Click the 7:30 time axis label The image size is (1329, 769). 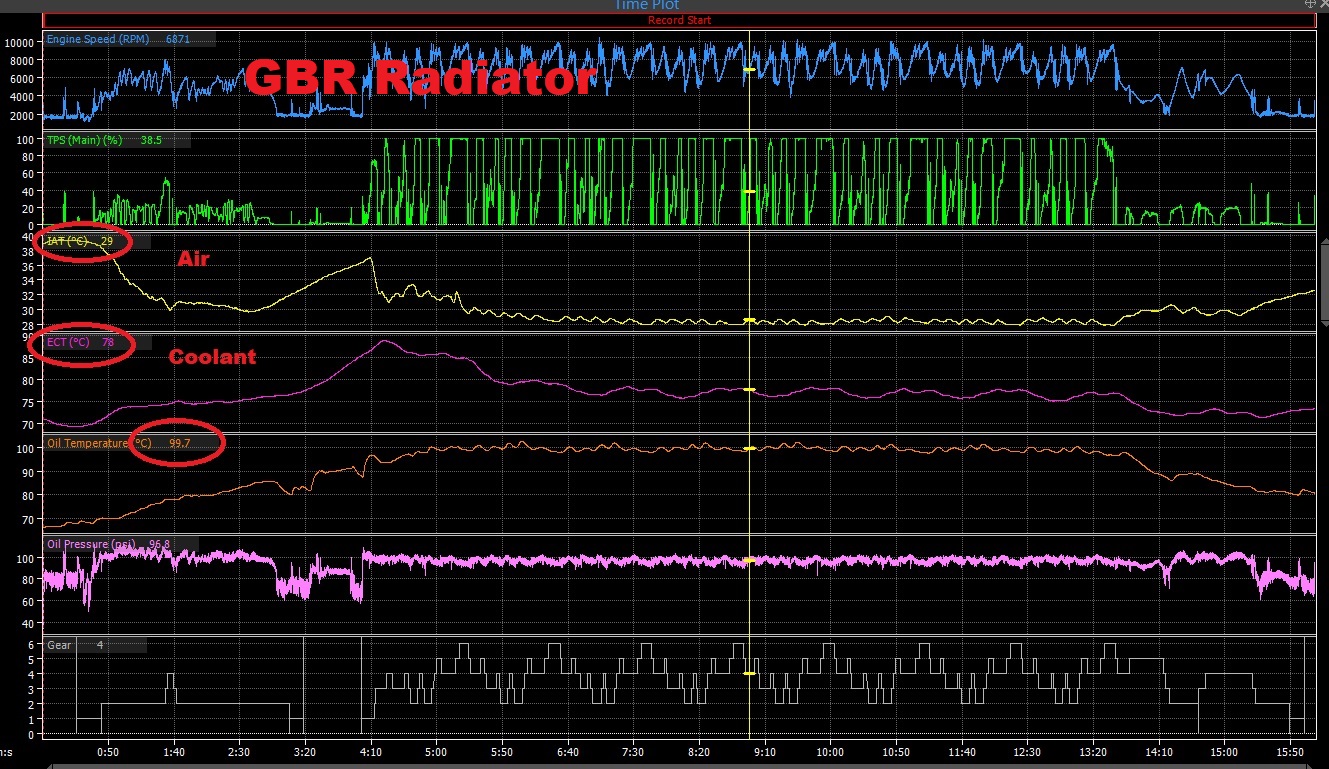click(x=633, y=751)
